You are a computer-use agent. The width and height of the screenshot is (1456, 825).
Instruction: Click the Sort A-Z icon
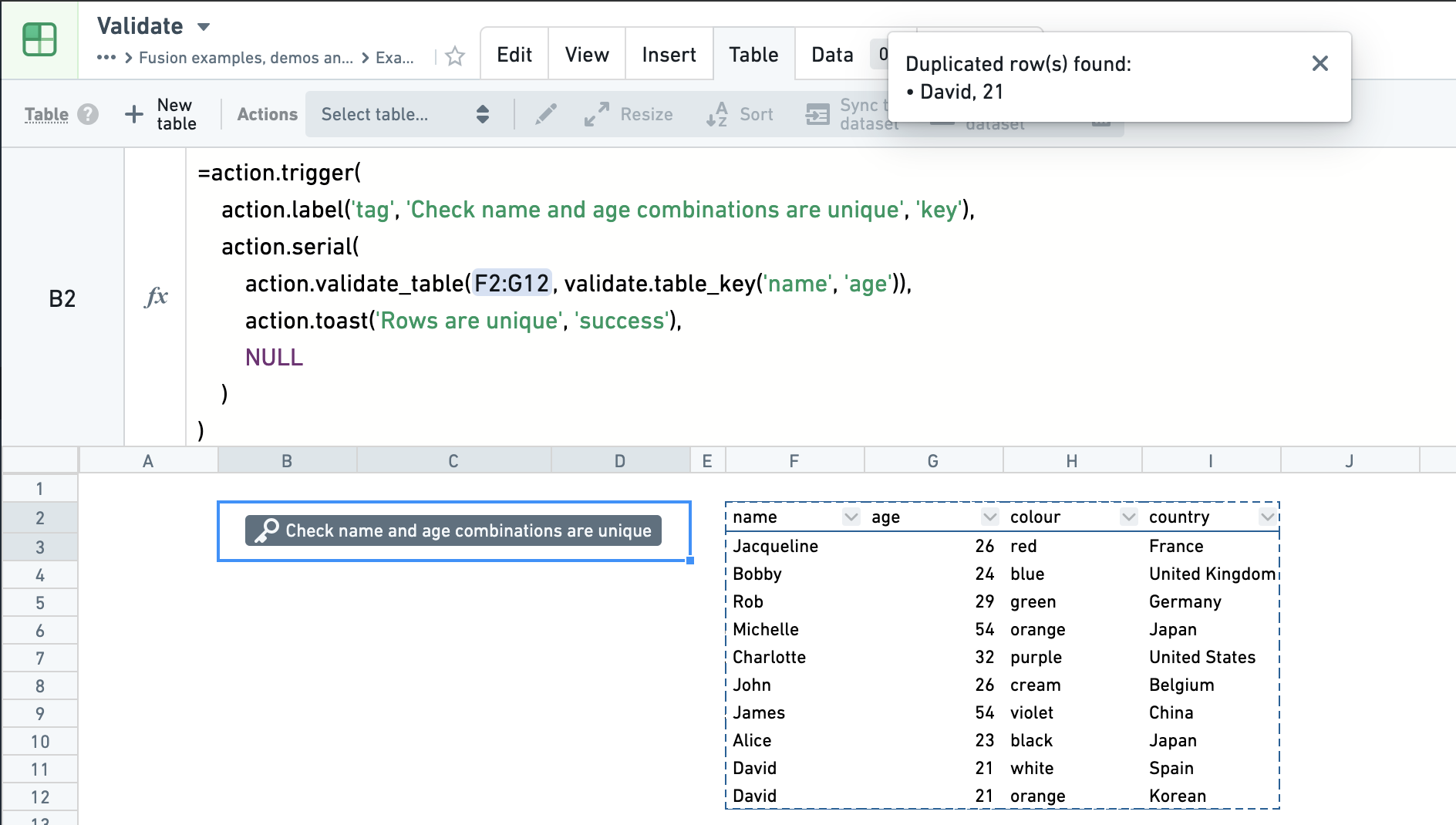(716, 114)
